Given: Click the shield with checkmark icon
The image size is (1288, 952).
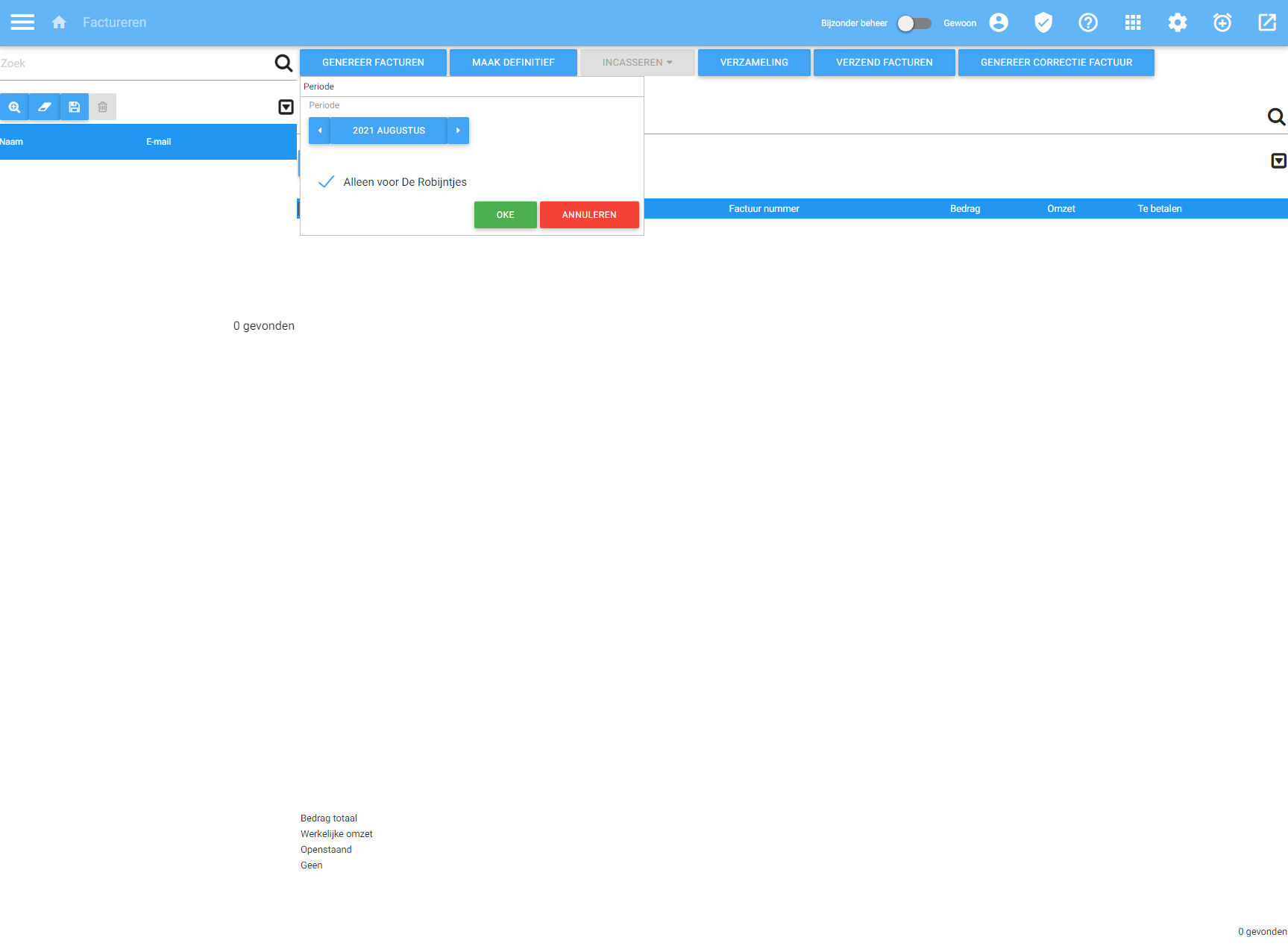Looking at the screenshot, I should pos(1043,22).
